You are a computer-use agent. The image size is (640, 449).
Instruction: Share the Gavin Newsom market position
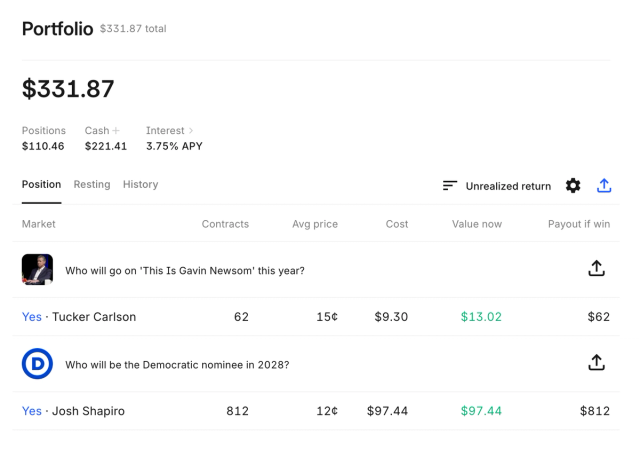pos(596,269)
